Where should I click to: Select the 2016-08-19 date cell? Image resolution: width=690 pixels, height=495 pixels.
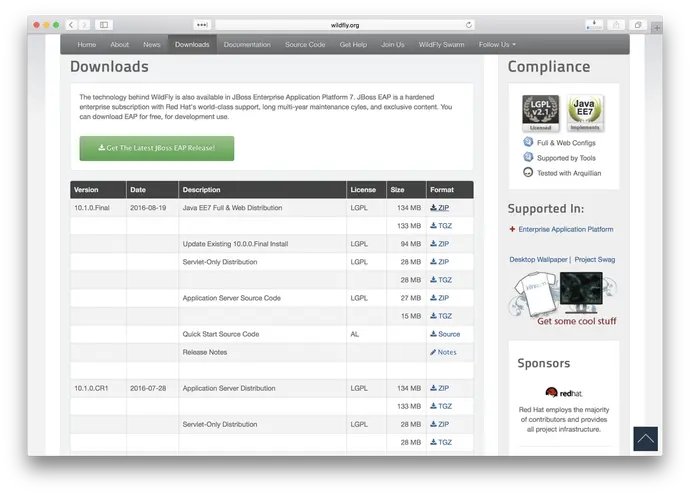(152, 208)
